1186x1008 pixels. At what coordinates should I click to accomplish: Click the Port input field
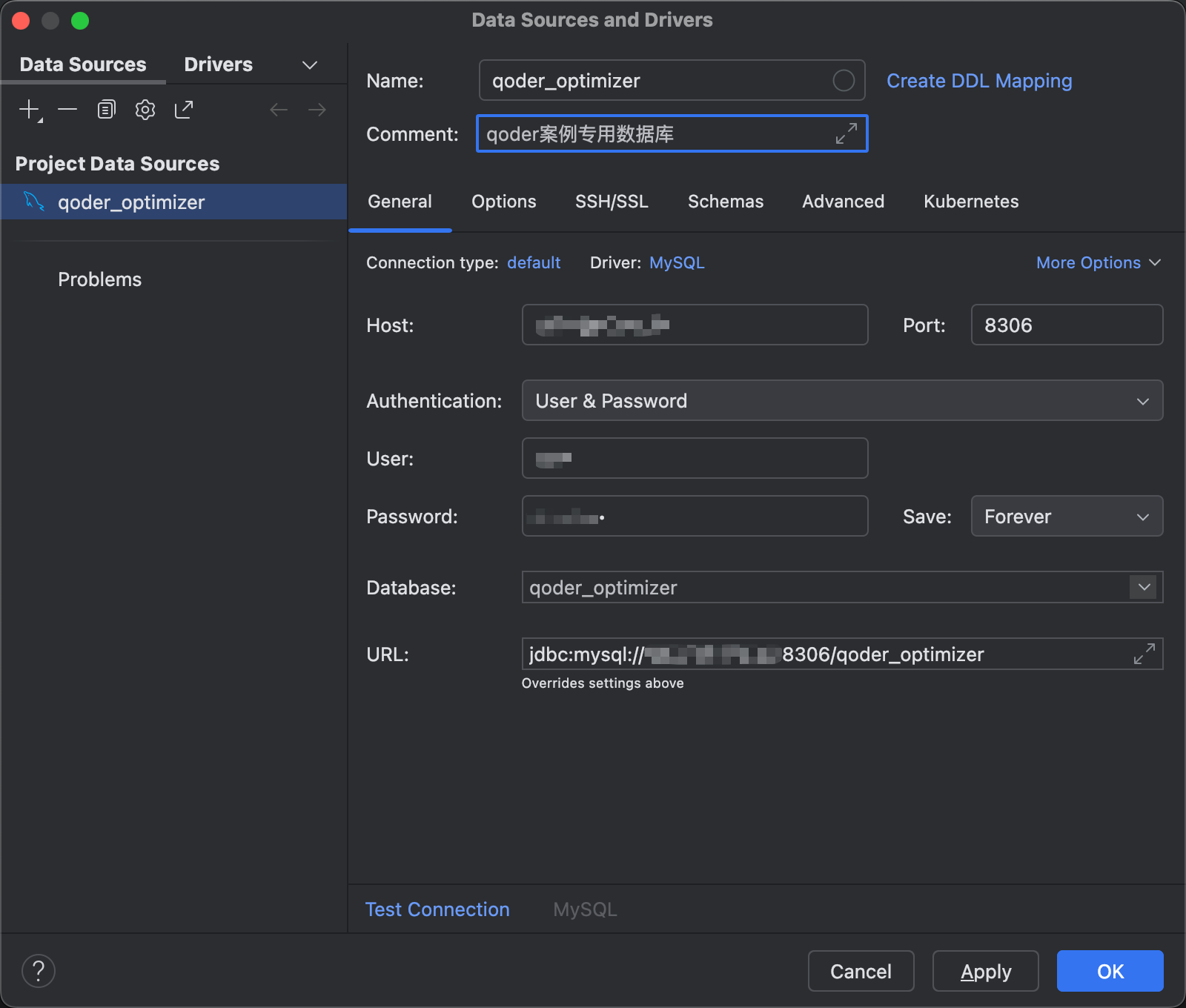click(1066, 325)
